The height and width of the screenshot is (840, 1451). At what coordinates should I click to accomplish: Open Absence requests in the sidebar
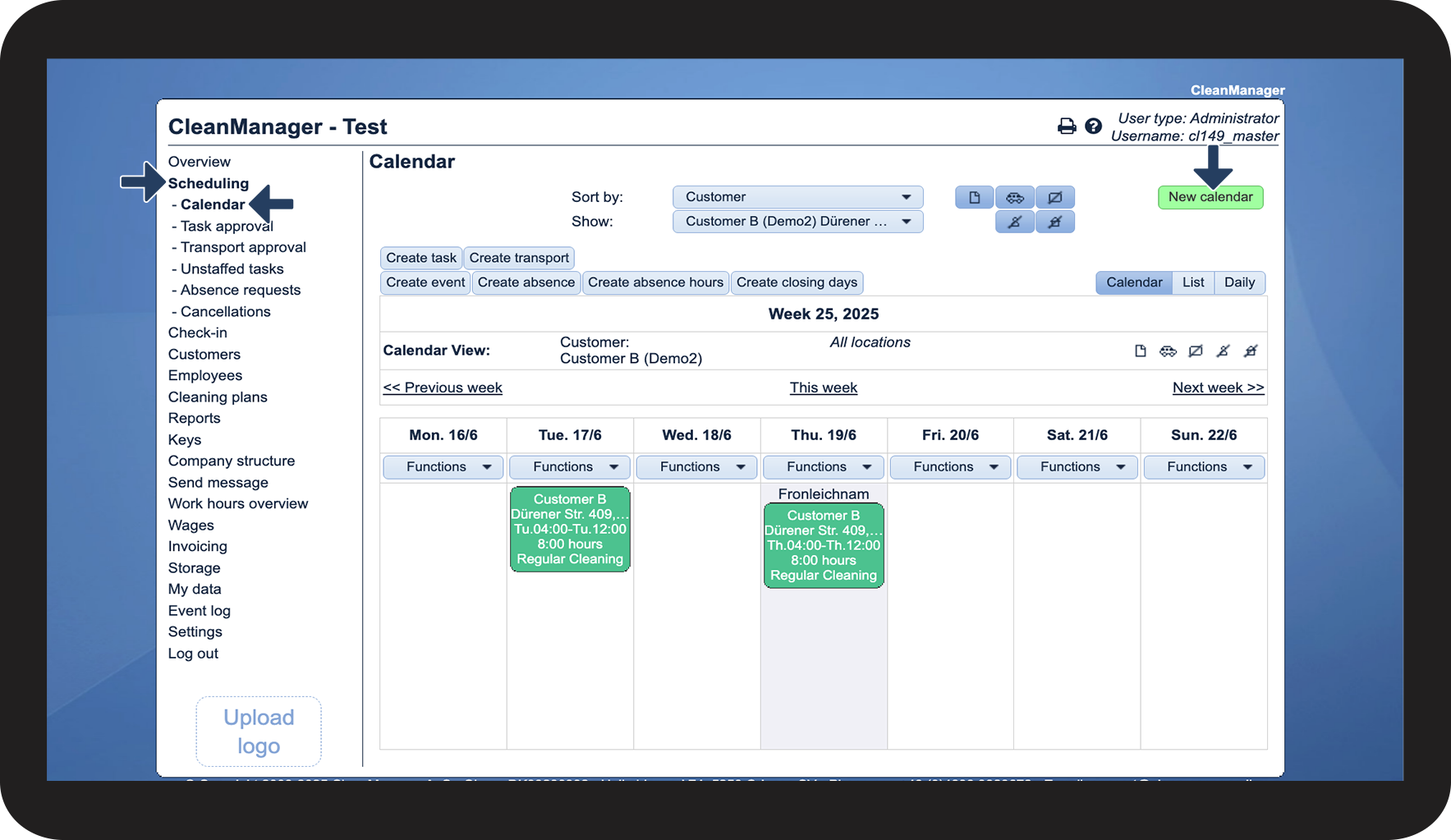(241, 290)
